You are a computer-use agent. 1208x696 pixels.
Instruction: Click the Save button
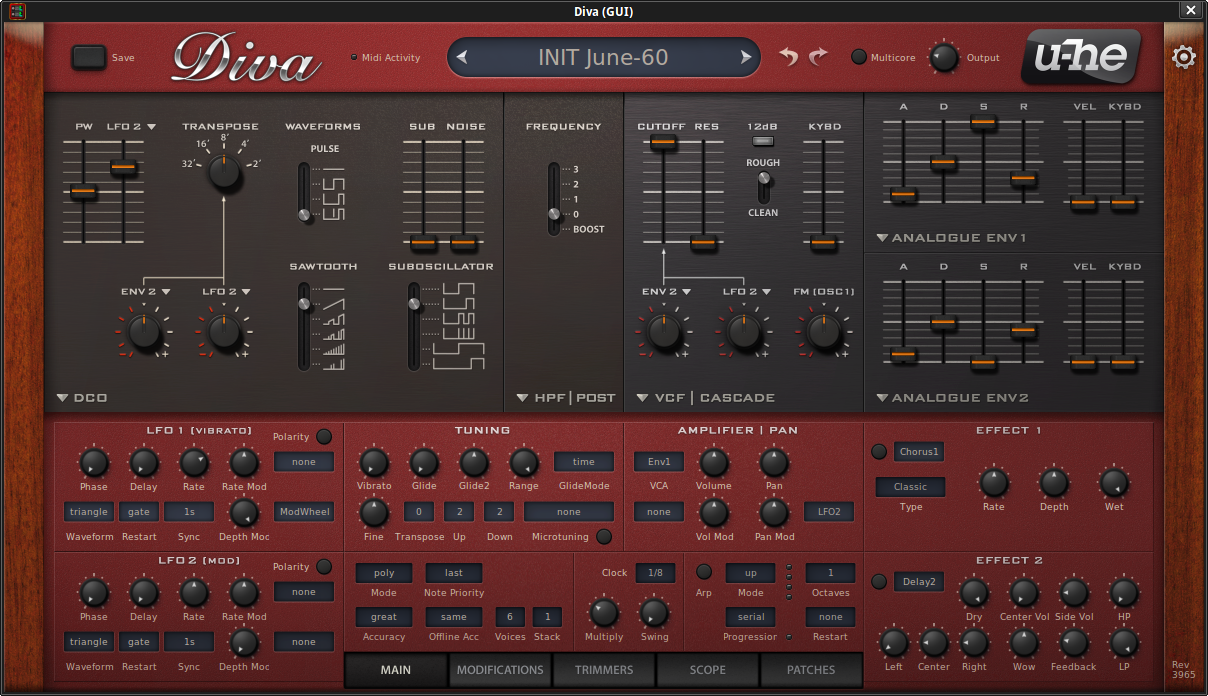click(x=89, y=57)
